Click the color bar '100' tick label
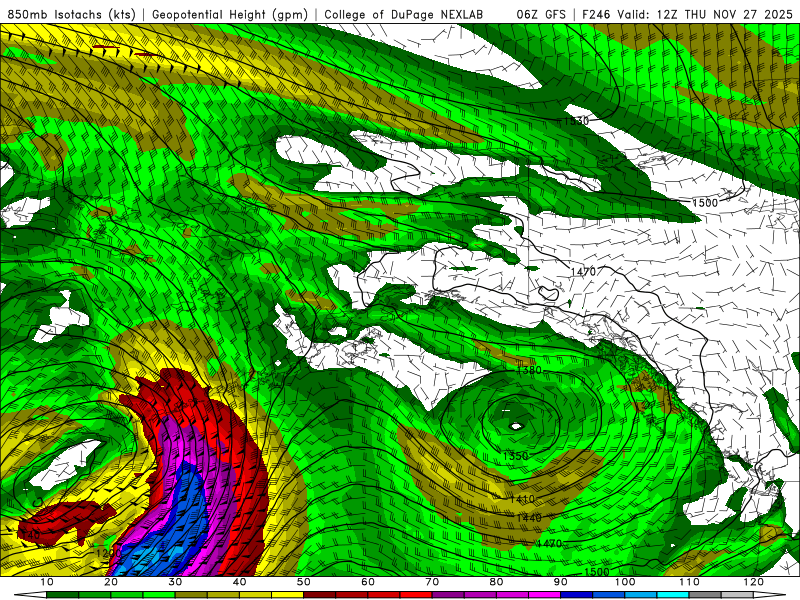Screen dimensions: 800x600 [x=624, y=582]
